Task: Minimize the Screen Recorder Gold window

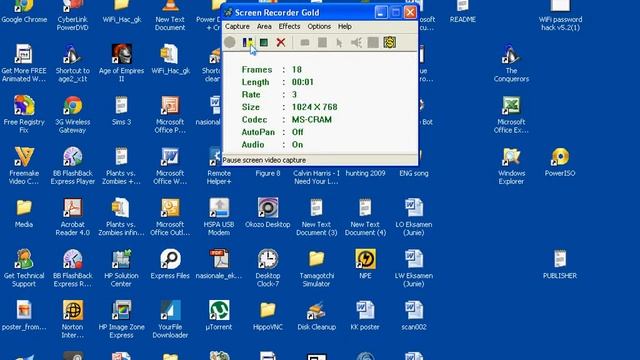Action: pos(381,13)
